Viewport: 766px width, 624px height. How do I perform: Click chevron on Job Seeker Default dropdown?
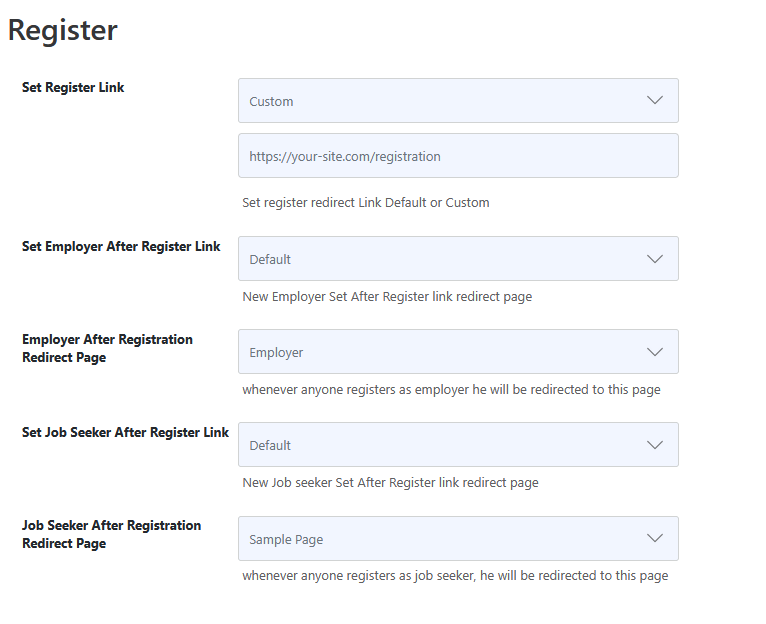pos(655,445)
